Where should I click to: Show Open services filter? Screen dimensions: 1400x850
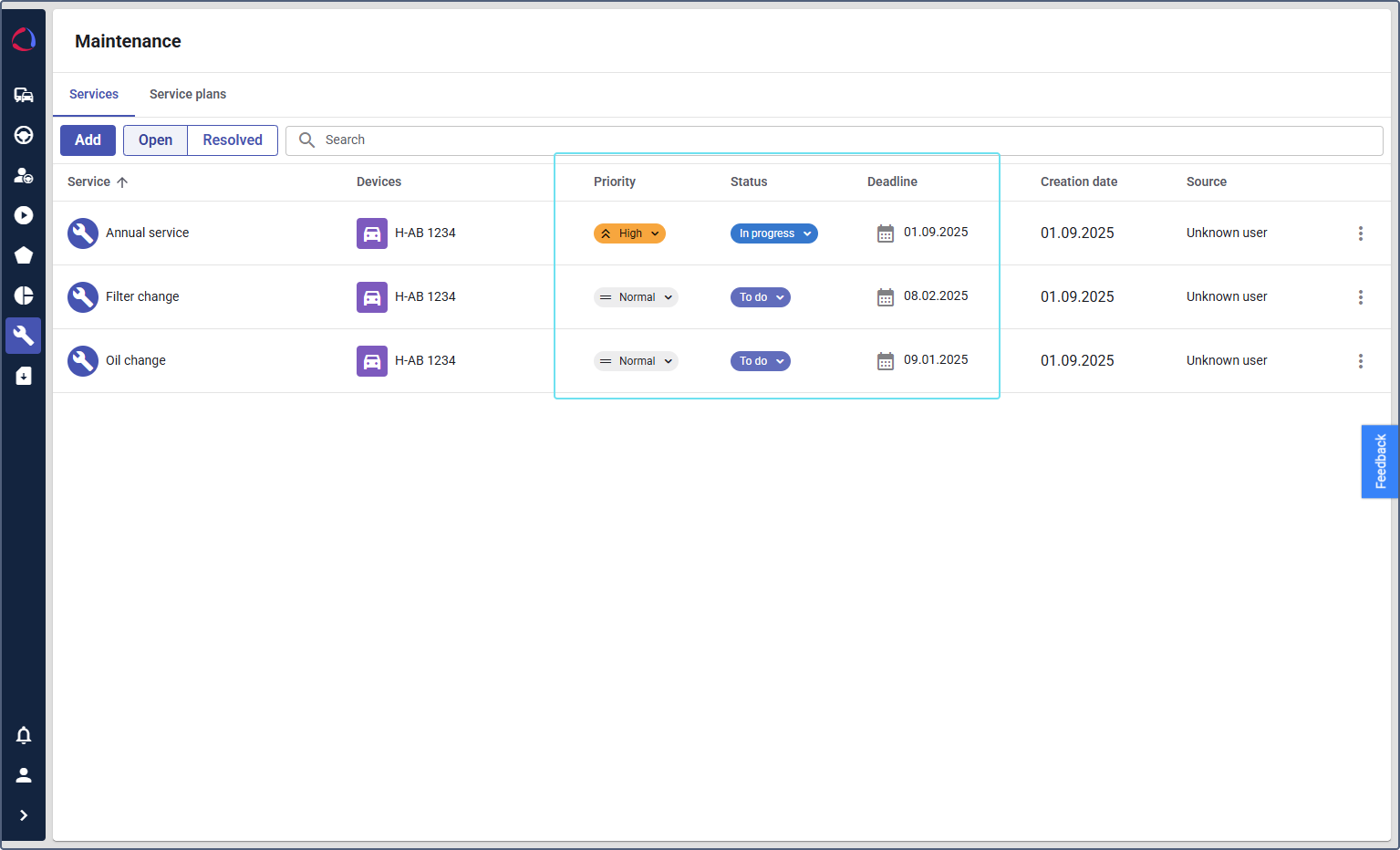[x=155, y=140]
